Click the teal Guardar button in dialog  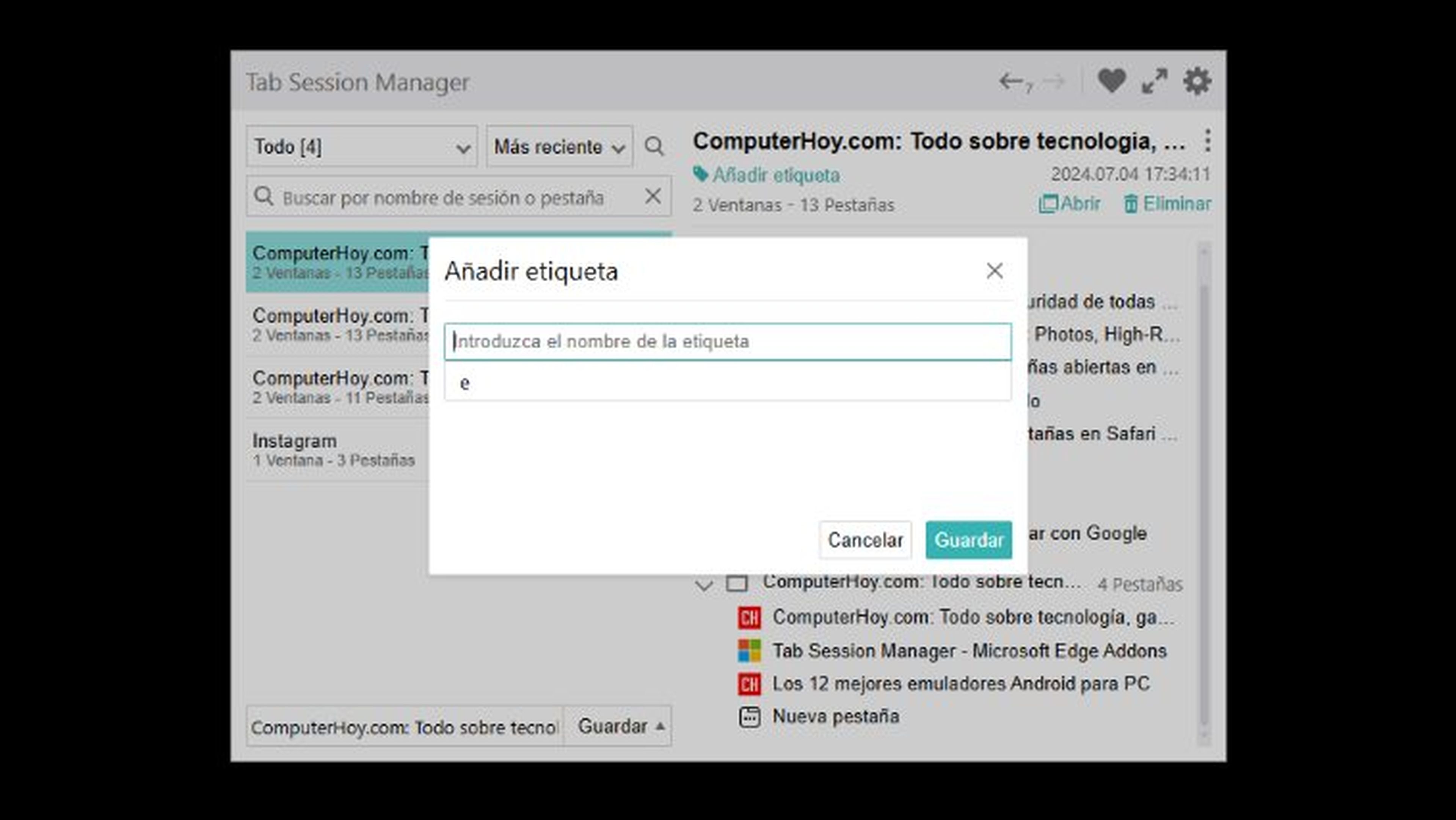[968, 540]
